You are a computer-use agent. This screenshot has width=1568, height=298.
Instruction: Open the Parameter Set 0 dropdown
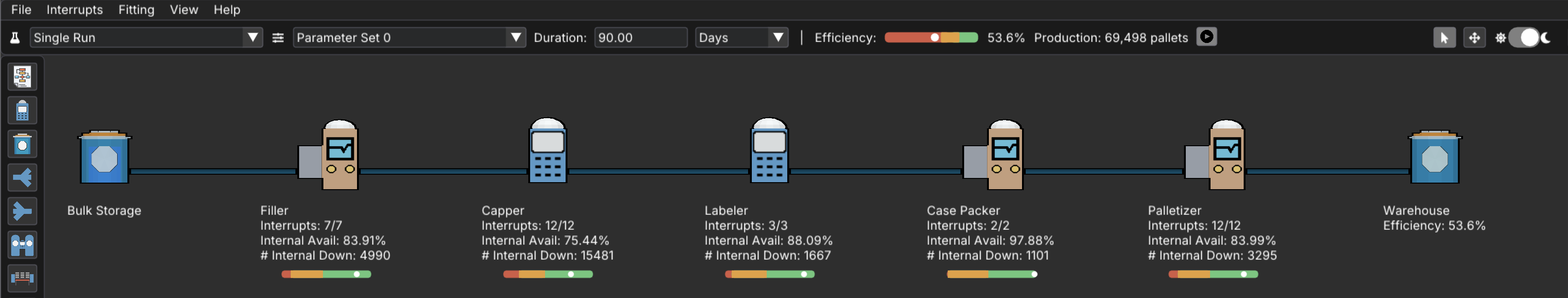(516, 37)
